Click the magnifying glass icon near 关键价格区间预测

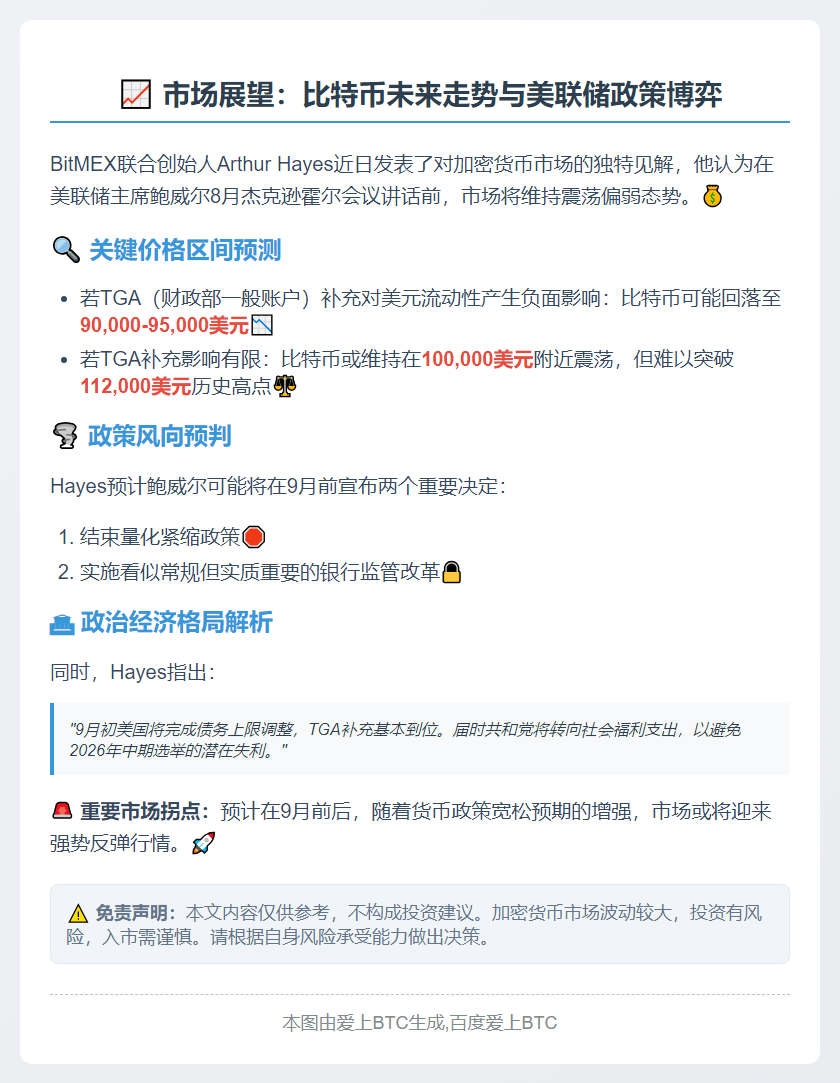click(x=66, y=249)
